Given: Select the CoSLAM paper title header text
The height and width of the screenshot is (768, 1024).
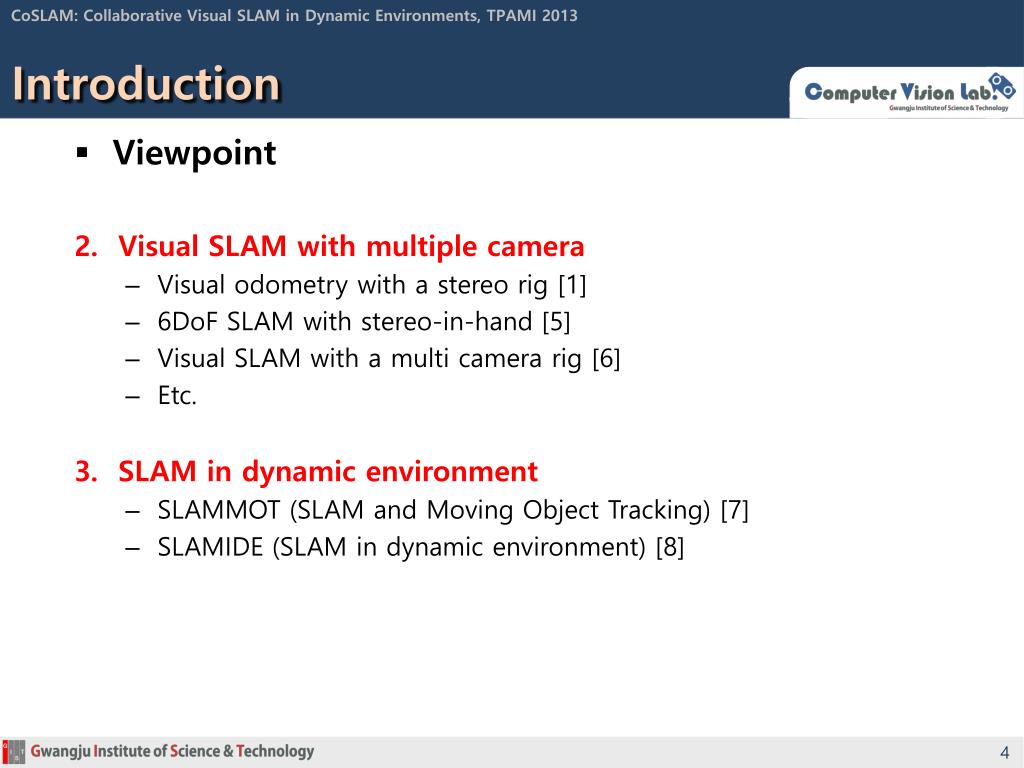Looking at the screenshot, I should pyautogui.click(x=295, y=16).
